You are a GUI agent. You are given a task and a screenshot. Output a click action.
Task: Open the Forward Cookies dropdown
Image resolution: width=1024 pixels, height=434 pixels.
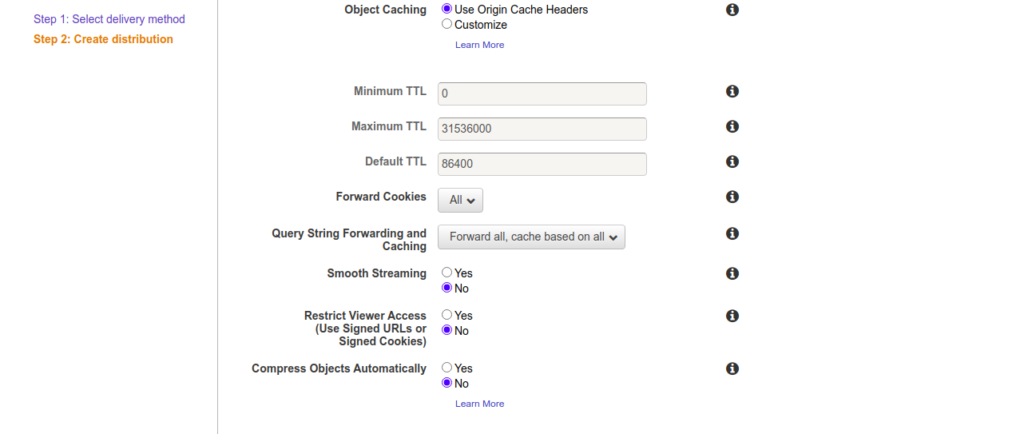460,200
